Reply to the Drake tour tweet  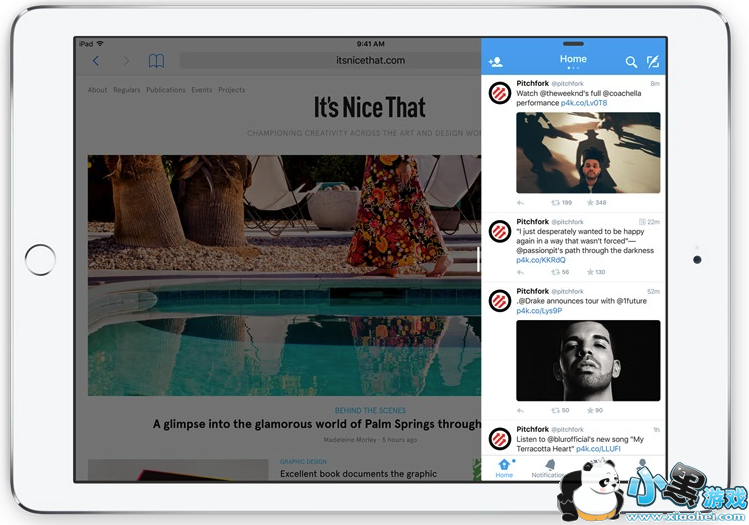pos(520,410)
